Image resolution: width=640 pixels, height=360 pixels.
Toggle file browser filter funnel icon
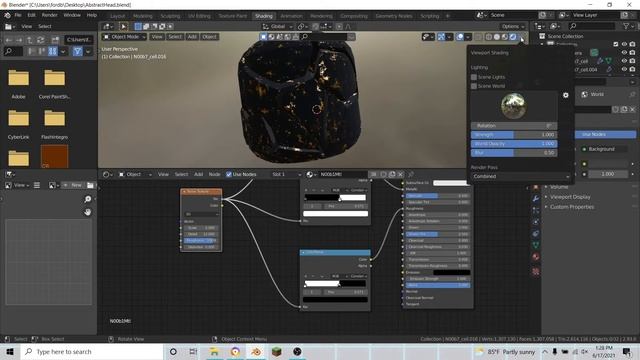tap(77, 51)
